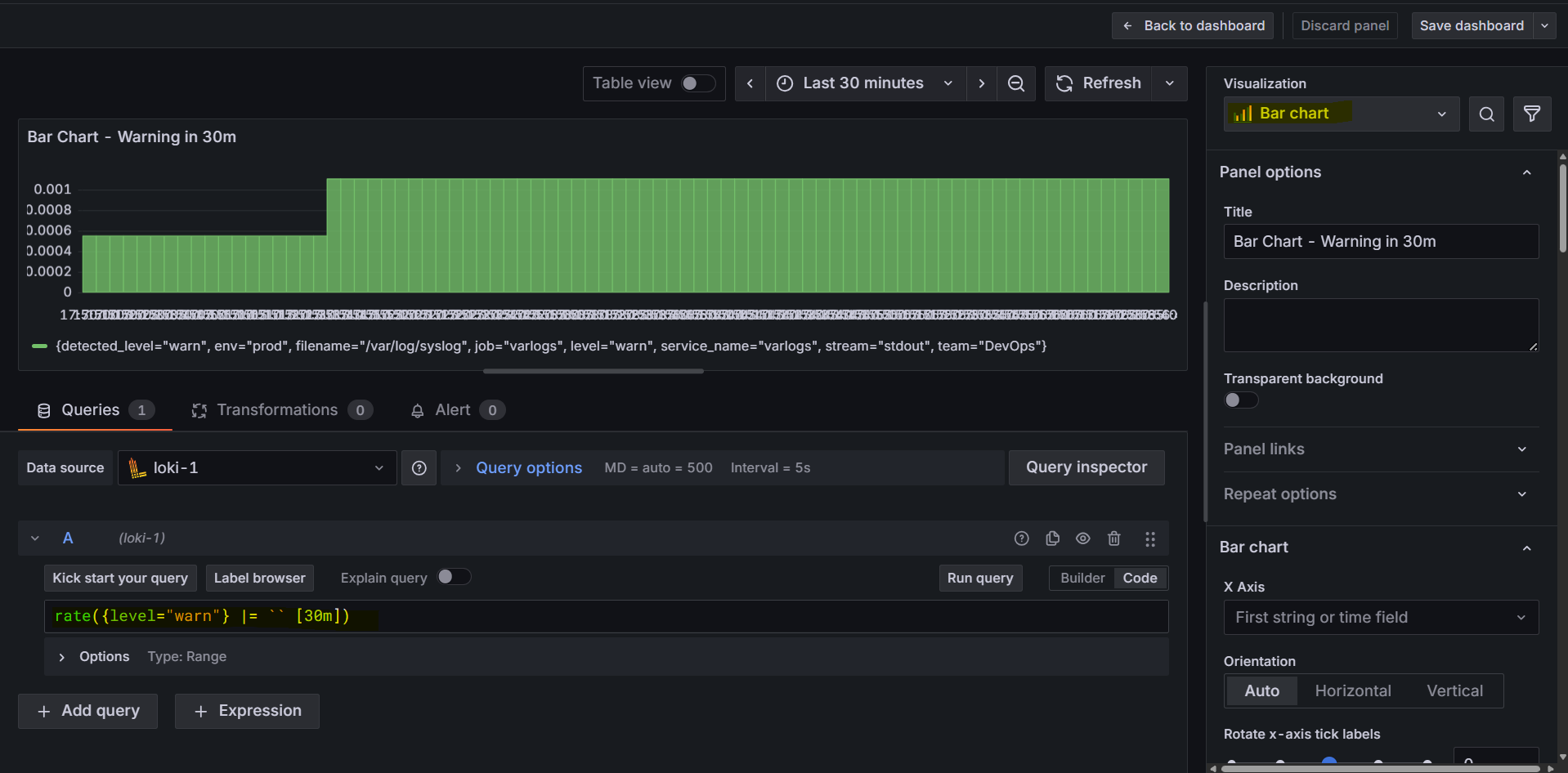Expand Query options section
The height and width of the screenshot is (773, 1568).
[x=528, y=468]
